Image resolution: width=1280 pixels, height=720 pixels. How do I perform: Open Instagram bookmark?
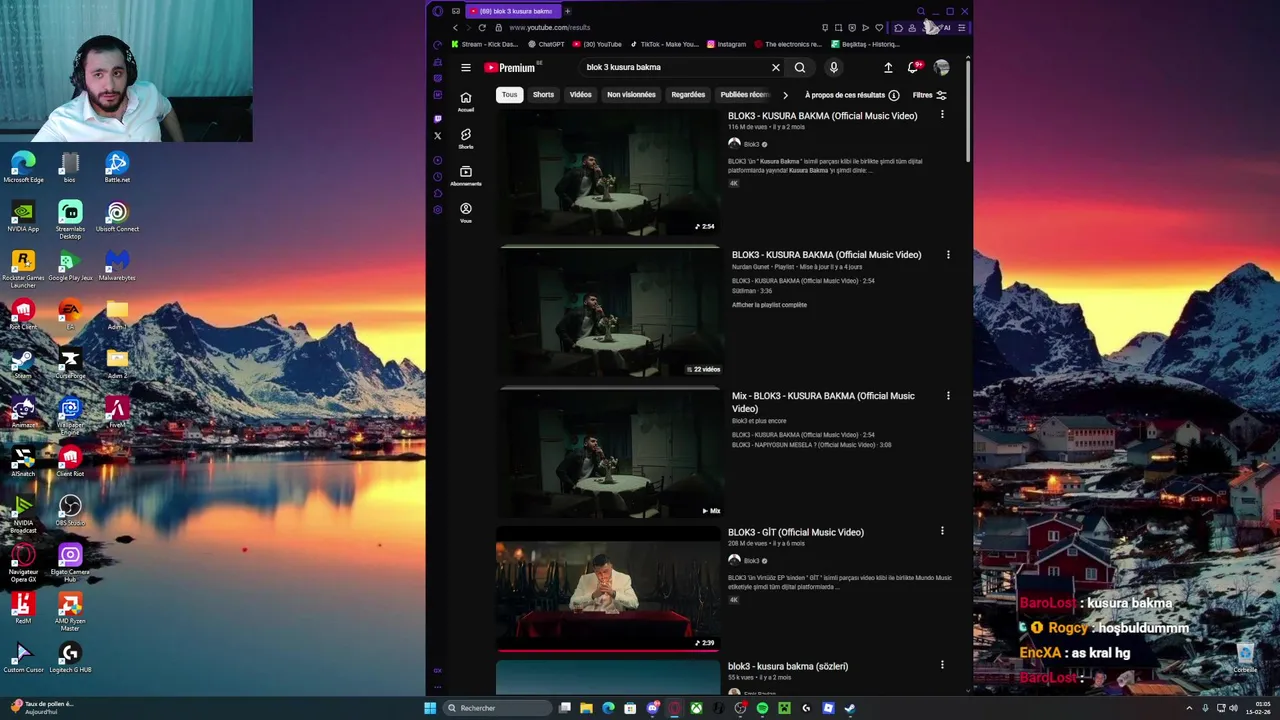(x=727, y=44)
